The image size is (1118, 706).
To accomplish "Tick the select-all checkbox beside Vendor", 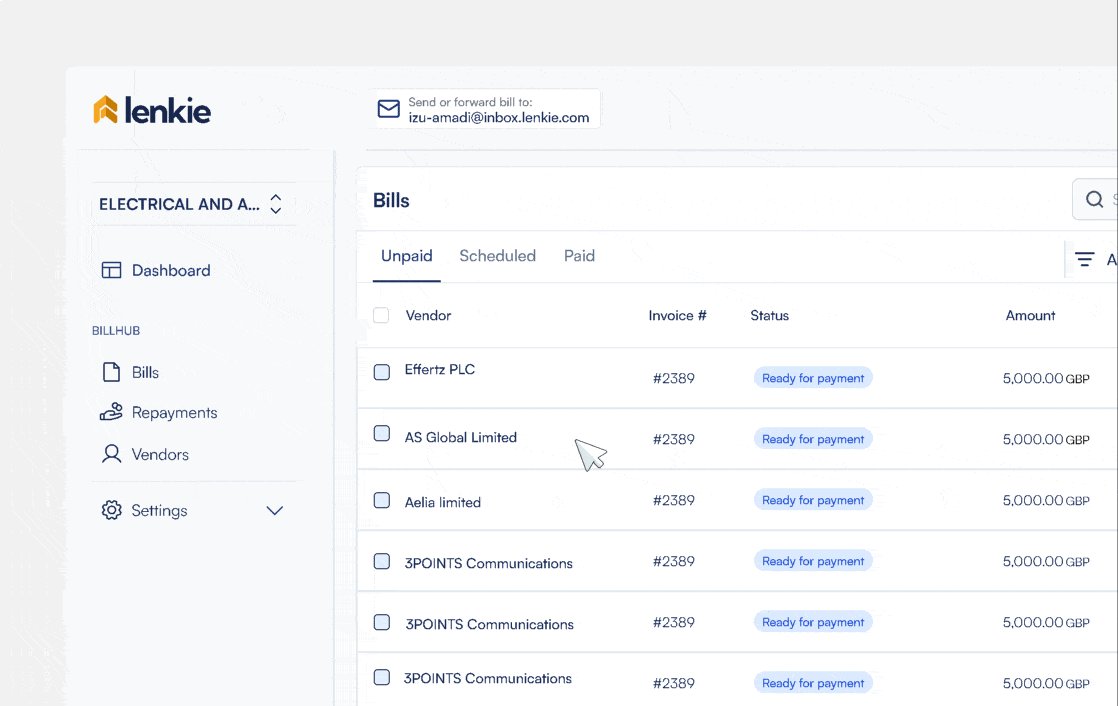I will pyautogui.click(x=381, y=315).
